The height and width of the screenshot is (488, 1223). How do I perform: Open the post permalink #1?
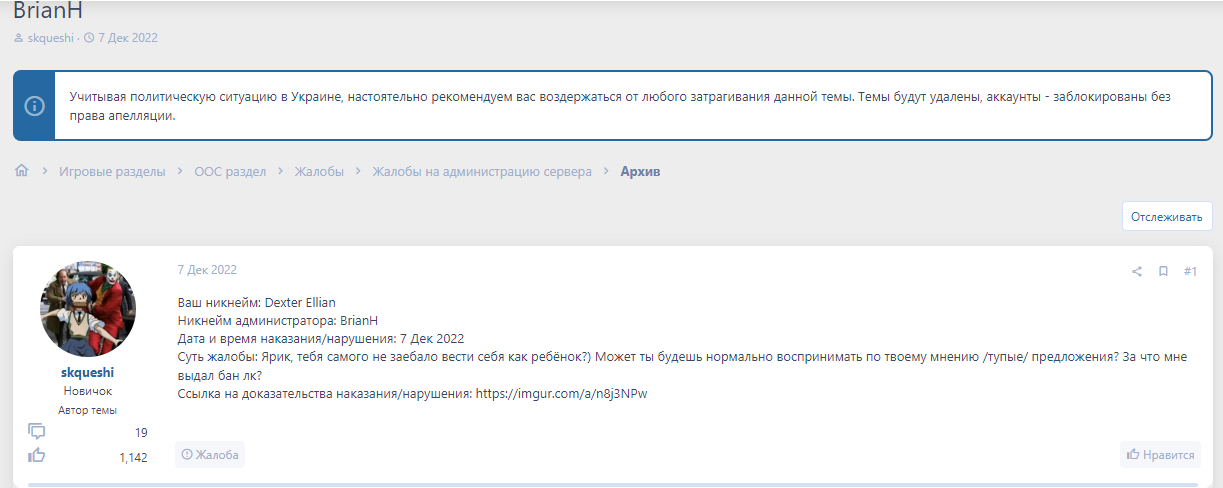click(1190, 271)
